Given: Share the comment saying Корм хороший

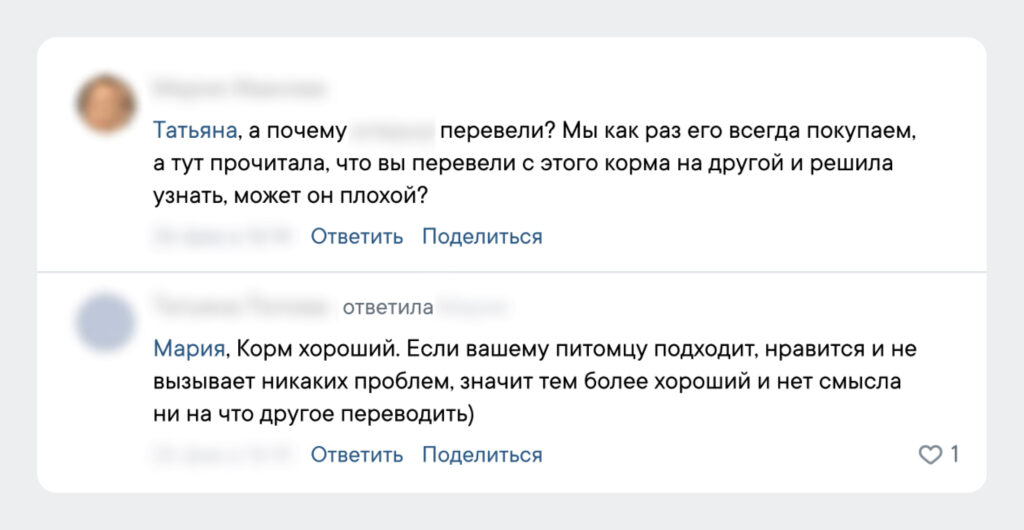Looking at the screenshot, I should (x=482, y=455).
